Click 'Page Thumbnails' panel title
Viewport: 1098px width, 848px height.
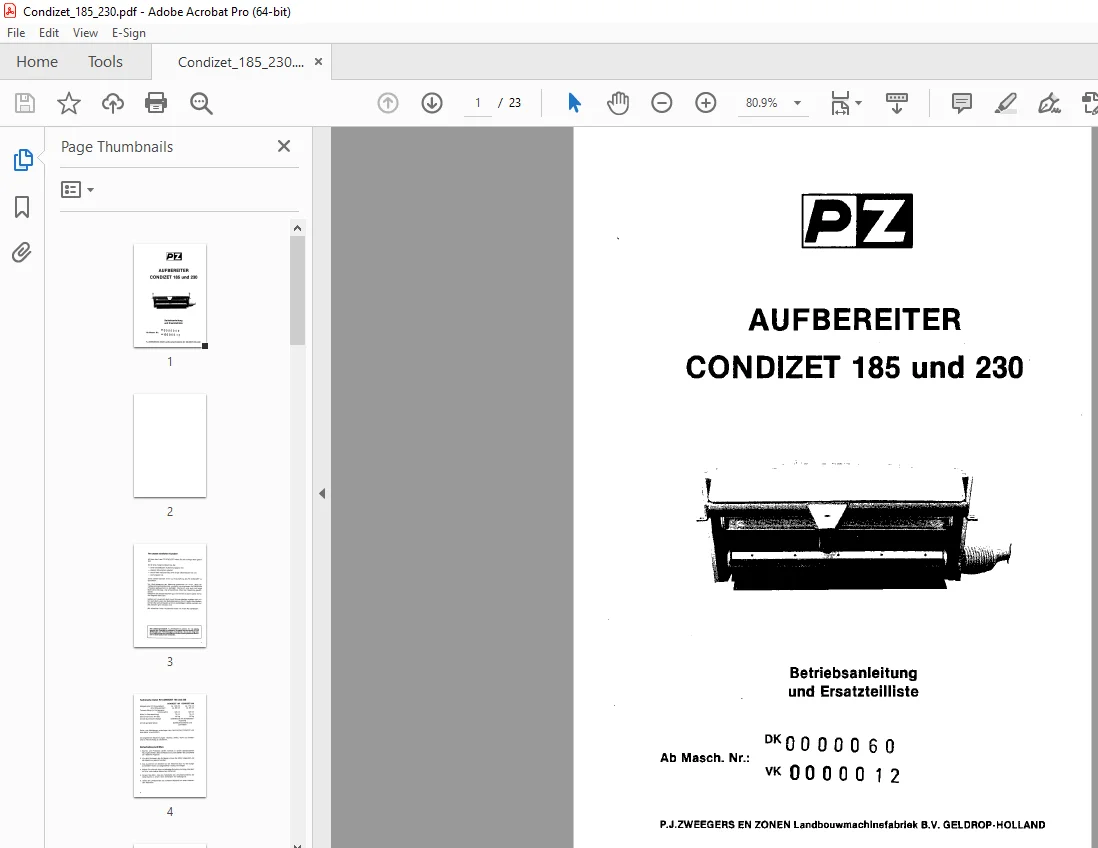click(117, 146)
